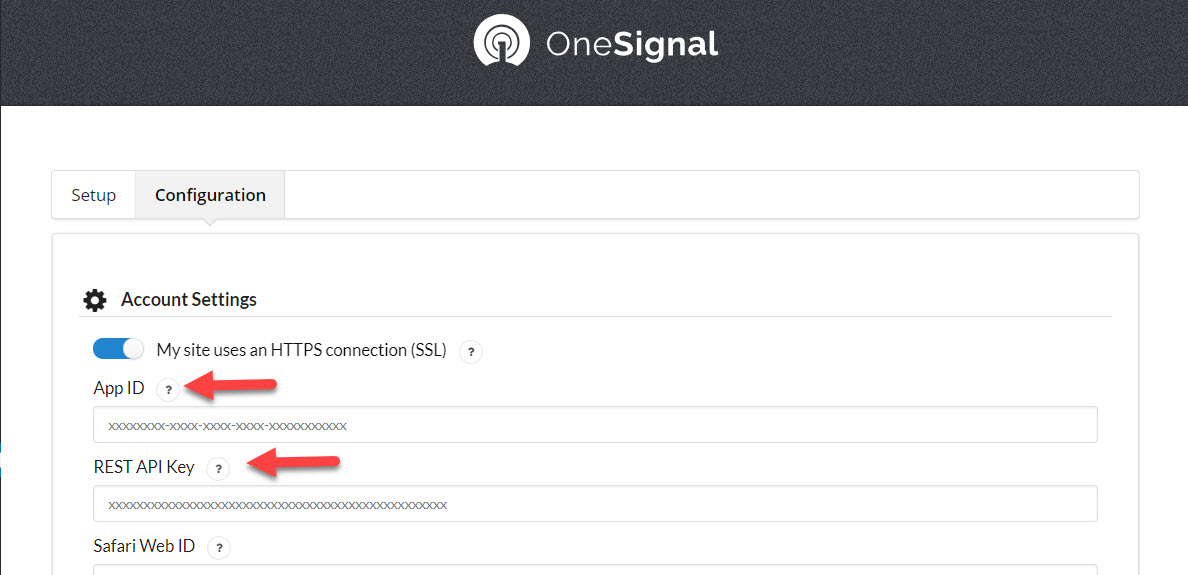Click the OneSignal wordmark text in header

632,44
